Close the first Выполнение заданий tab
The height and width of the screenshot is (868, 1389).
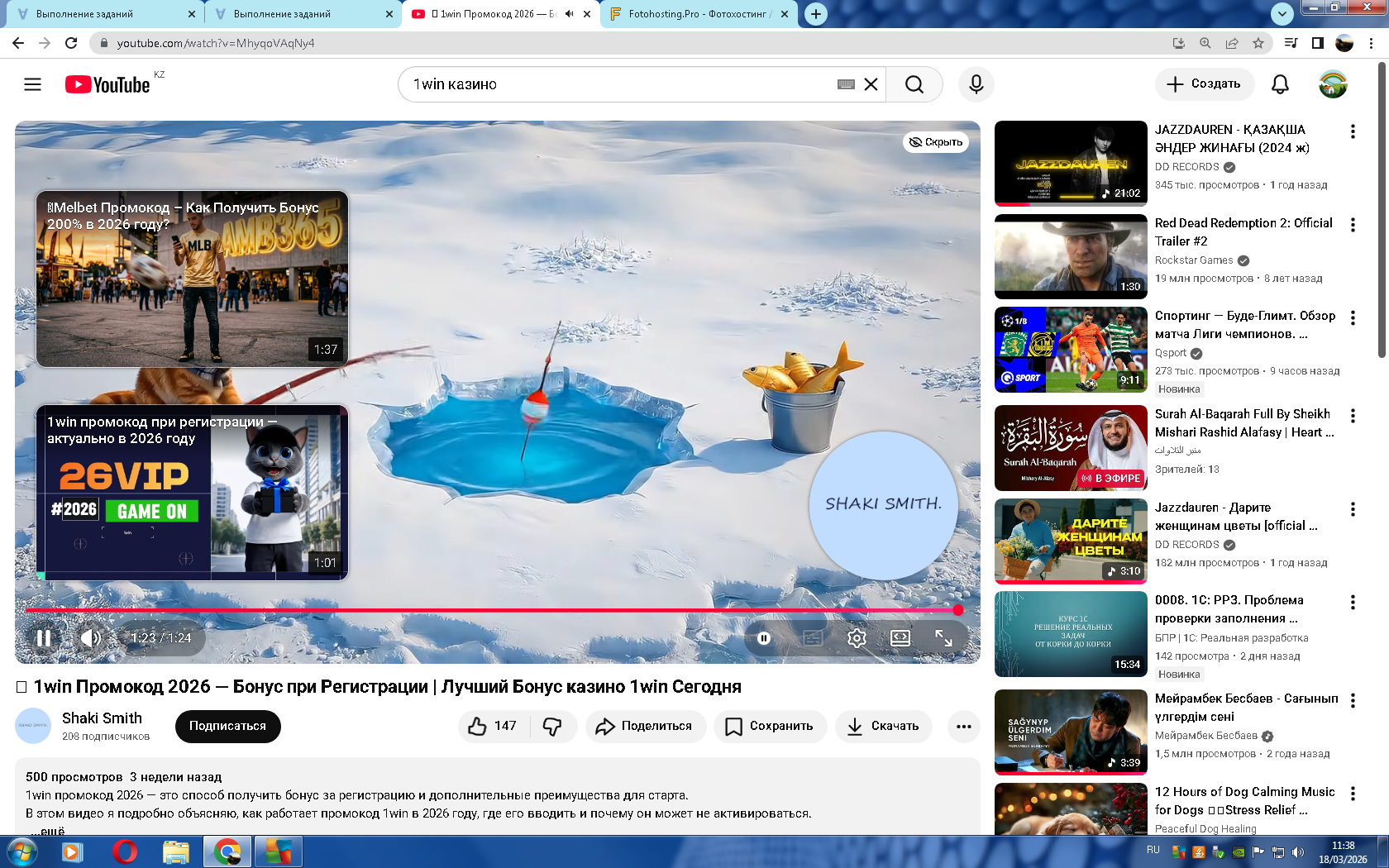192,14
